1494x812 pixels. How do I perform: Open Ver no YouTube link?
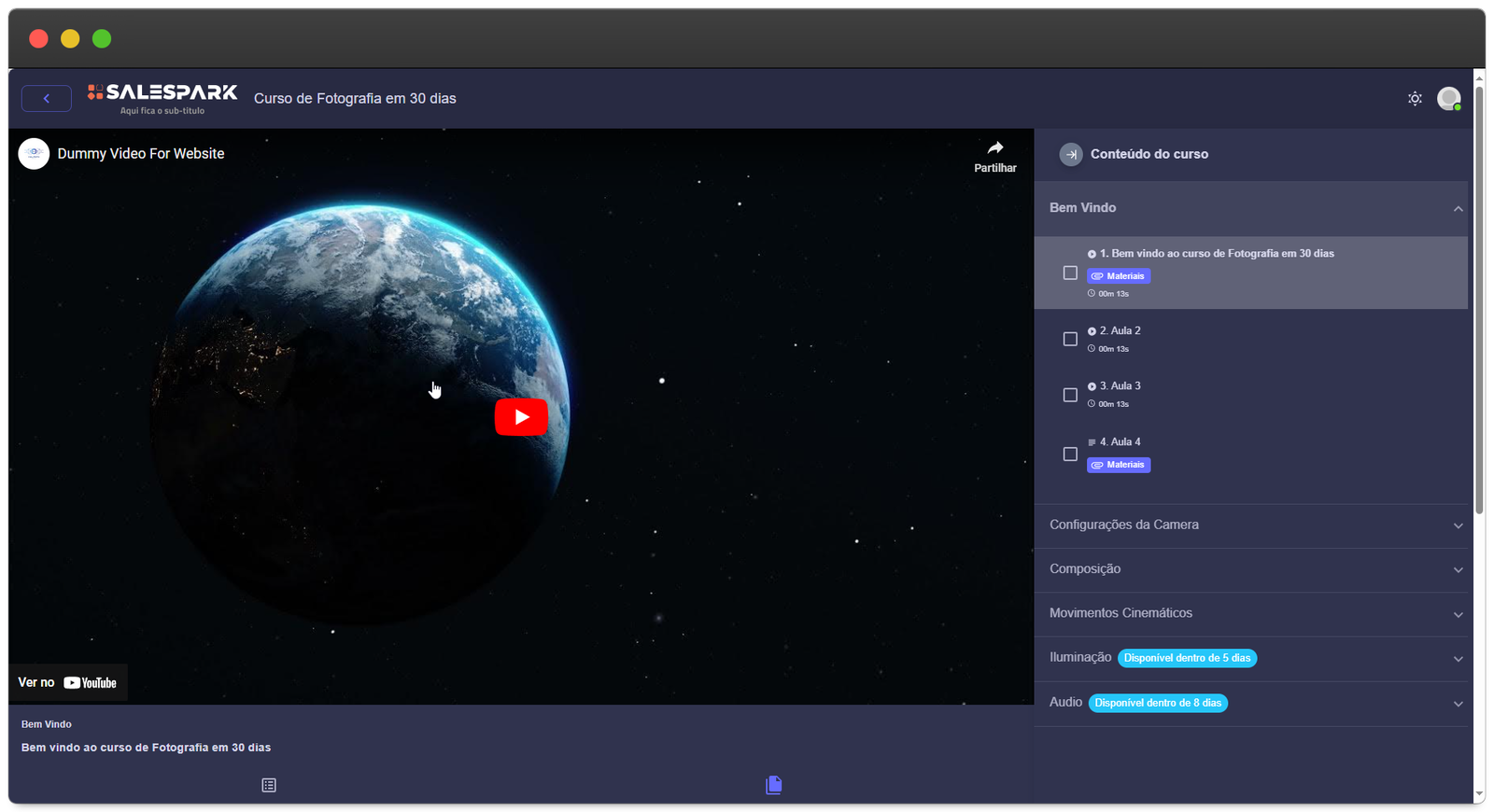[x=68, y=683]
